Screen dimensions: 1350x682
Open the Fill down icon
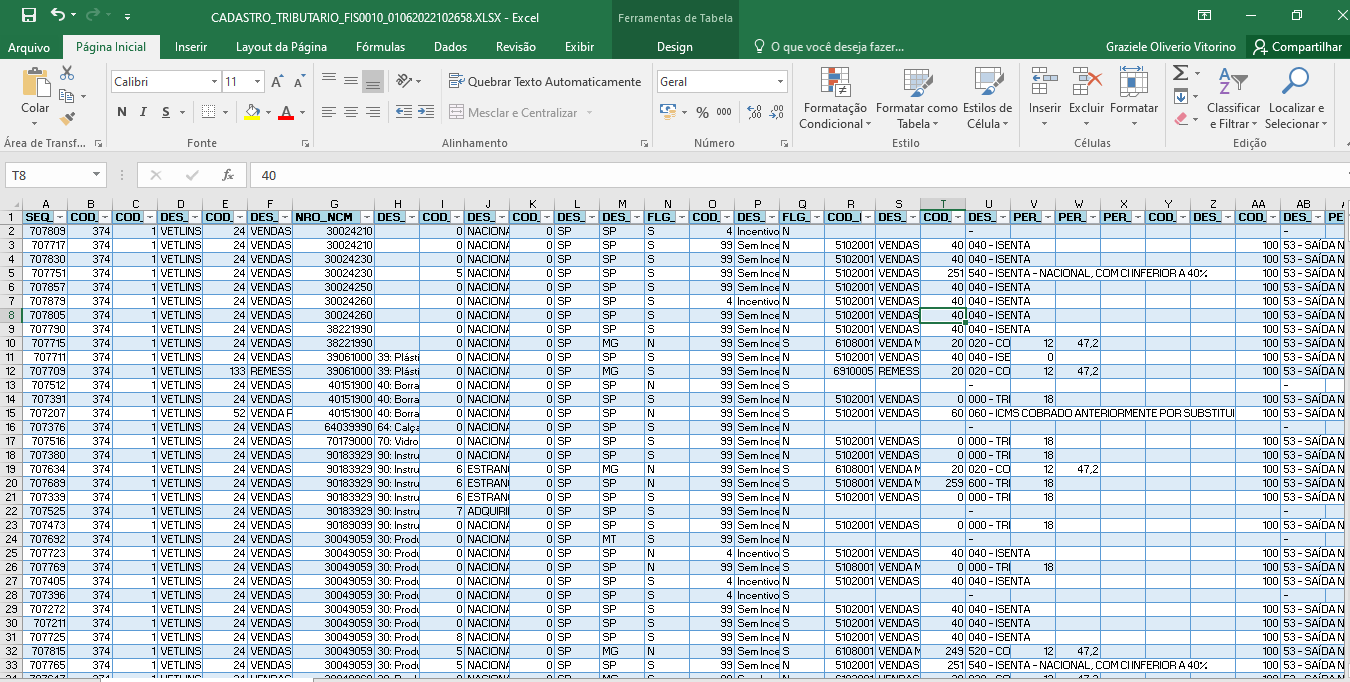tap(1180, 96)
